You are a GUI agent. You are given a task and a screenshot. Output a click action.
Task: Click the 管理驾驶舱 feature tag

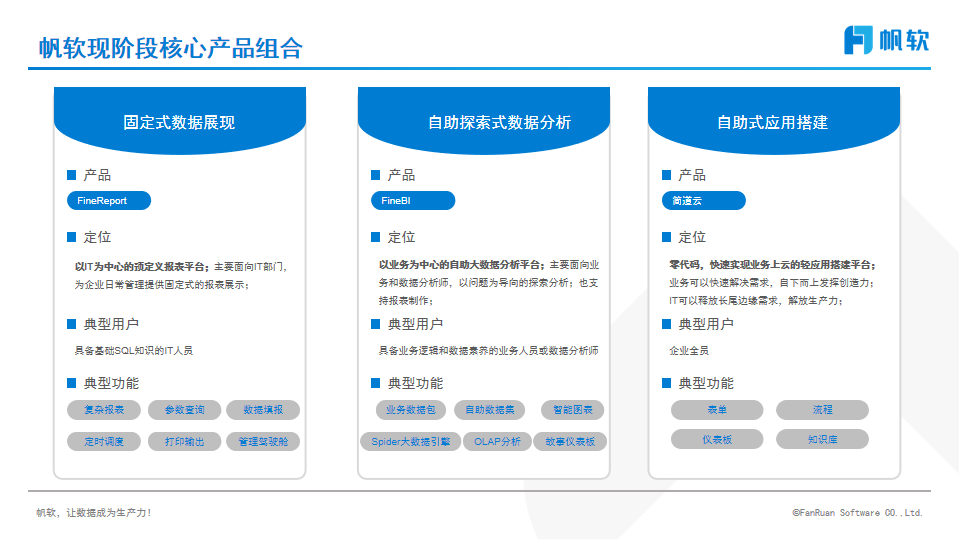coord(263,441)
